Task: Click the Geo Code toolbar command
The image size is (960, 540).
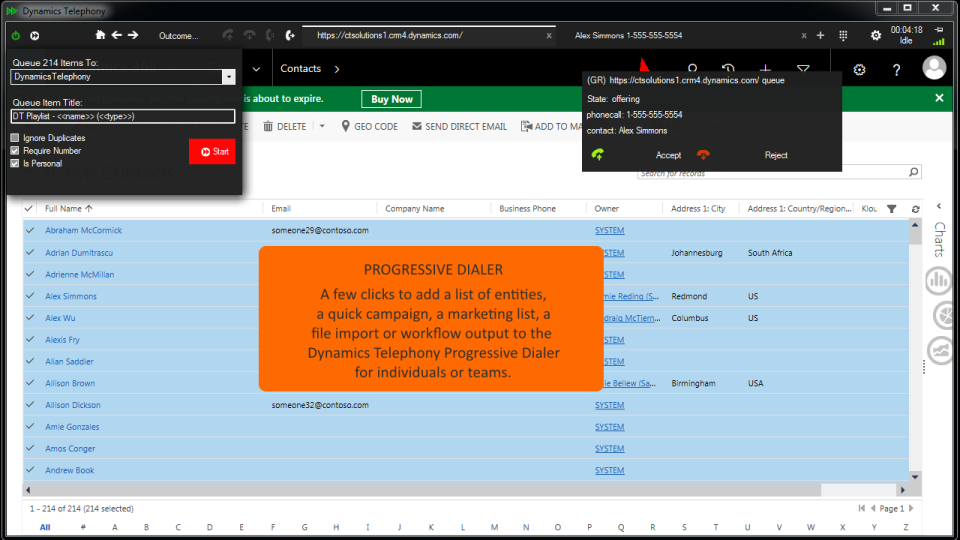Action: 369,126
